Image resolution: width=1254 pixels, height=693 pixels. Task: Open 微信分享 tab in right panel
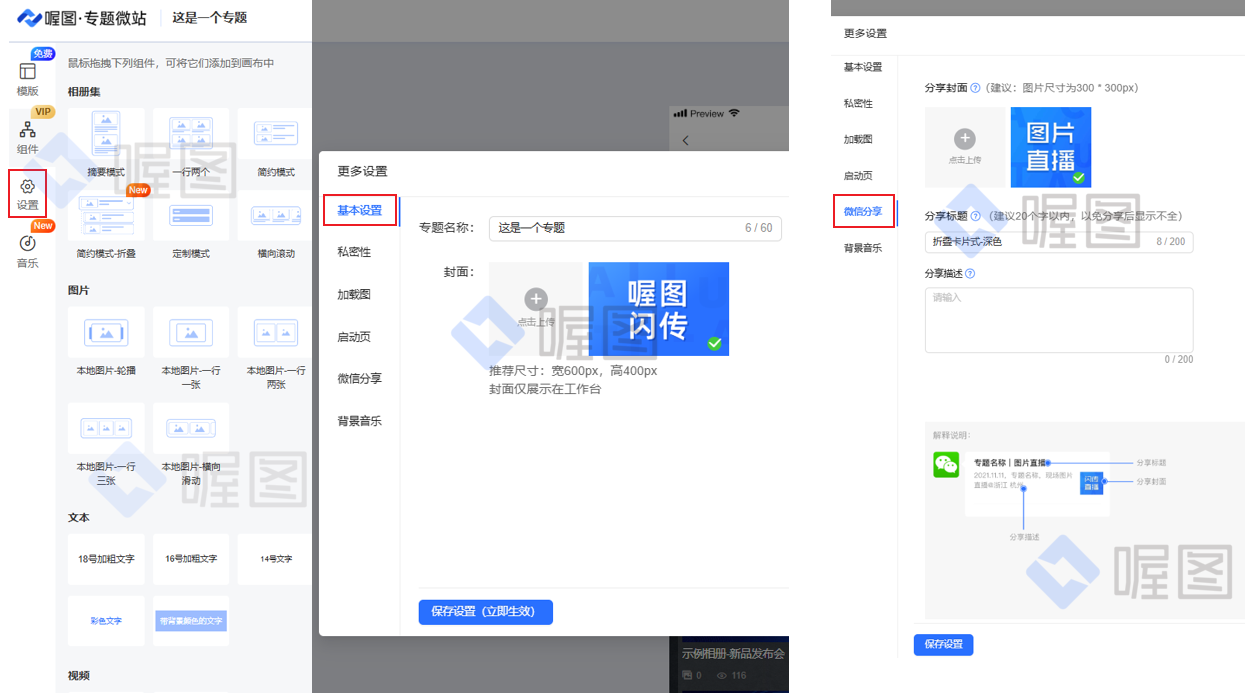point(864,211)
